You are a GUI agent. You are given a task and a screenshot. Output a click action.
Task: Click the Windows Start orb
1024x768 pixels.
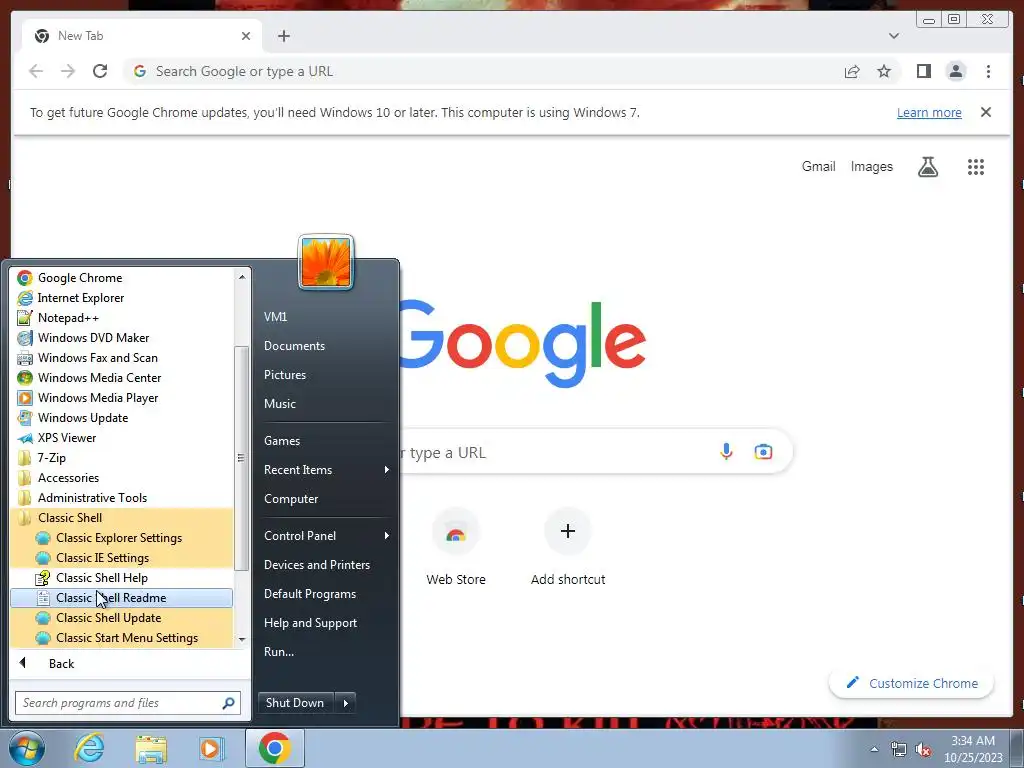tap(27, 748)
